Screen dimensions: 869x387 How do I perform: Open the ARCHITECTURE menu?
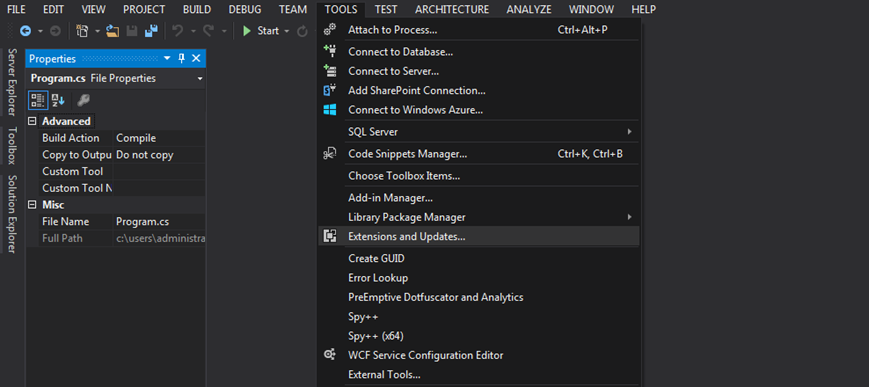click(x=452, y=9)
